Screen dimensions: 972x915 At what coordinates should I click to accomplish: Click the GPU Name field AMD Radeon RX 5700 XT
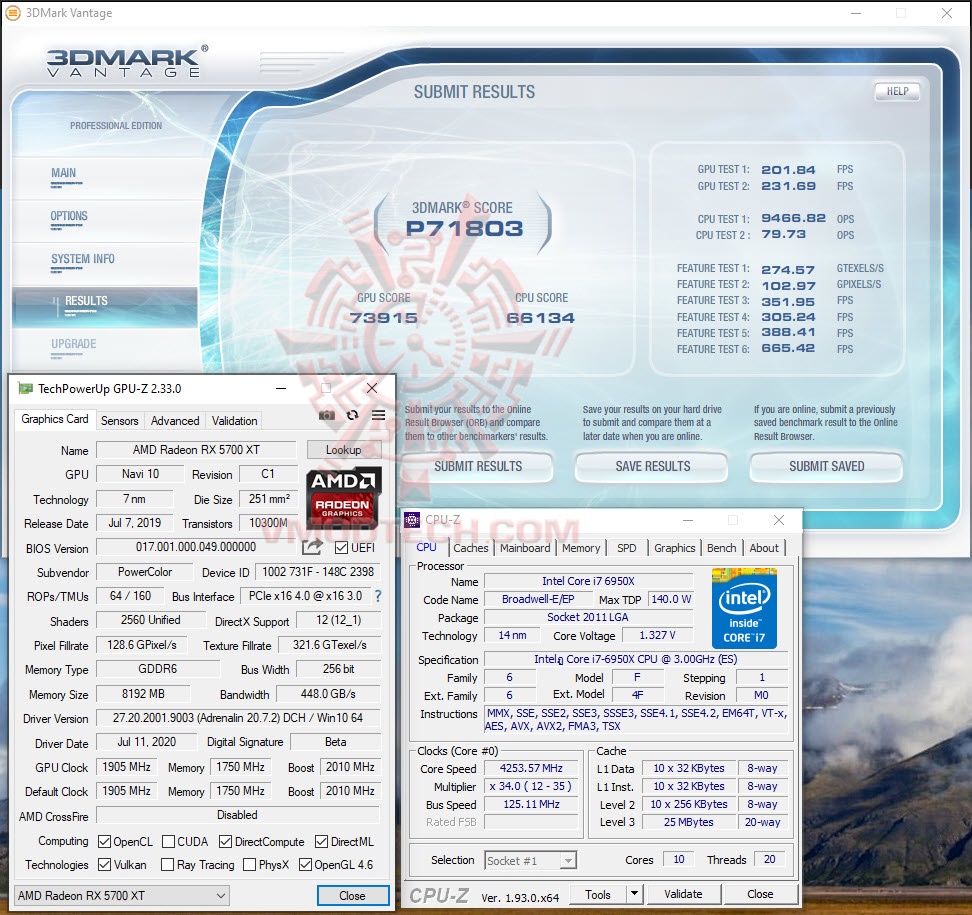(197, 450)
